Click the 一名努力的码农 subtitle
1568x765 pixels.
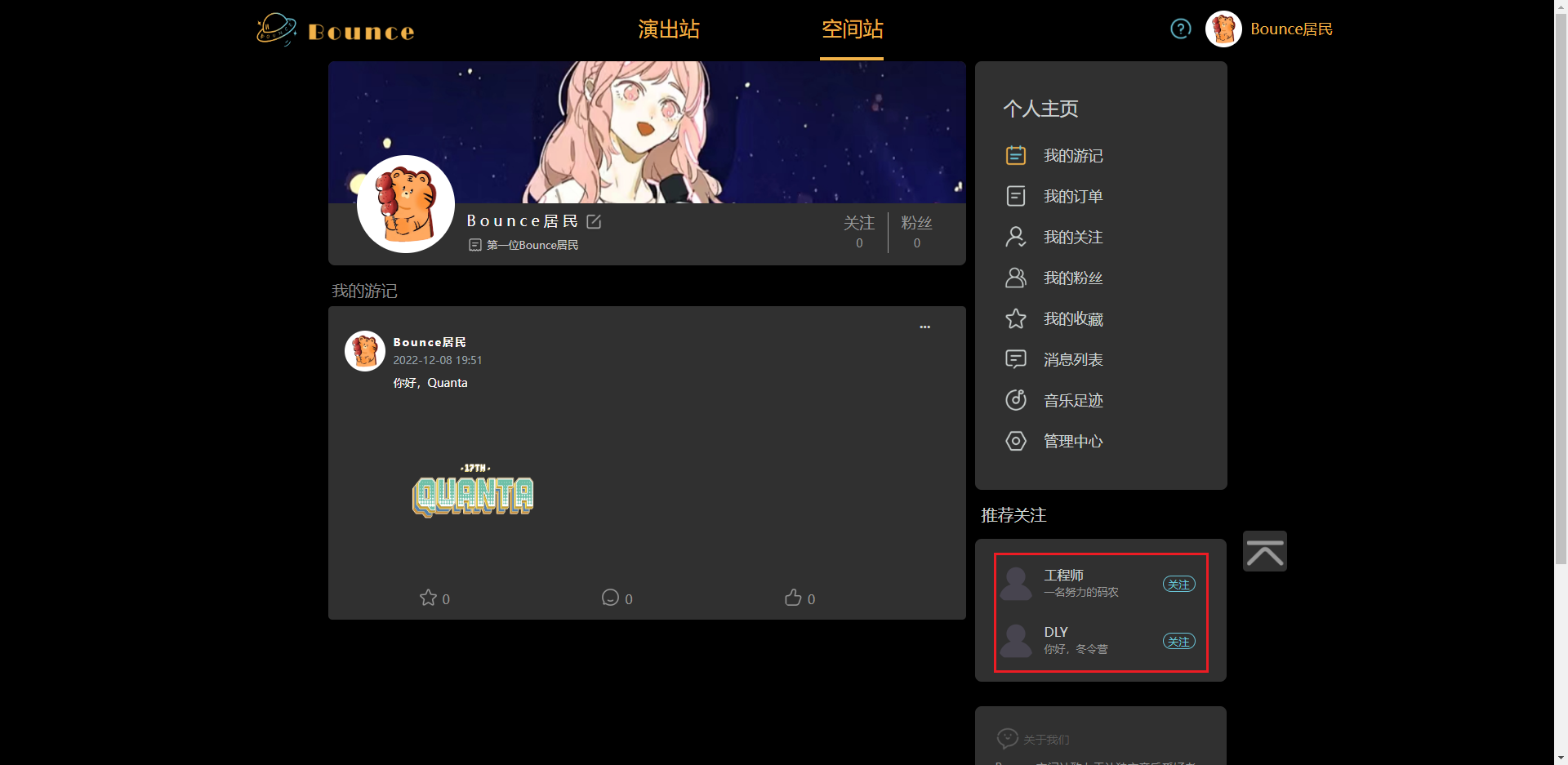(x=1081, y=592)
